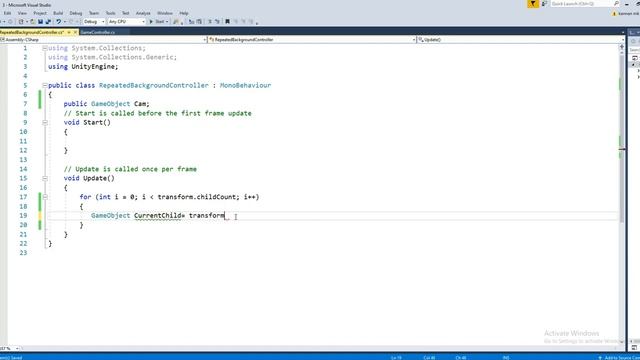Open the editor zoom percentage dropdown
640x360 pixels.
17,349
